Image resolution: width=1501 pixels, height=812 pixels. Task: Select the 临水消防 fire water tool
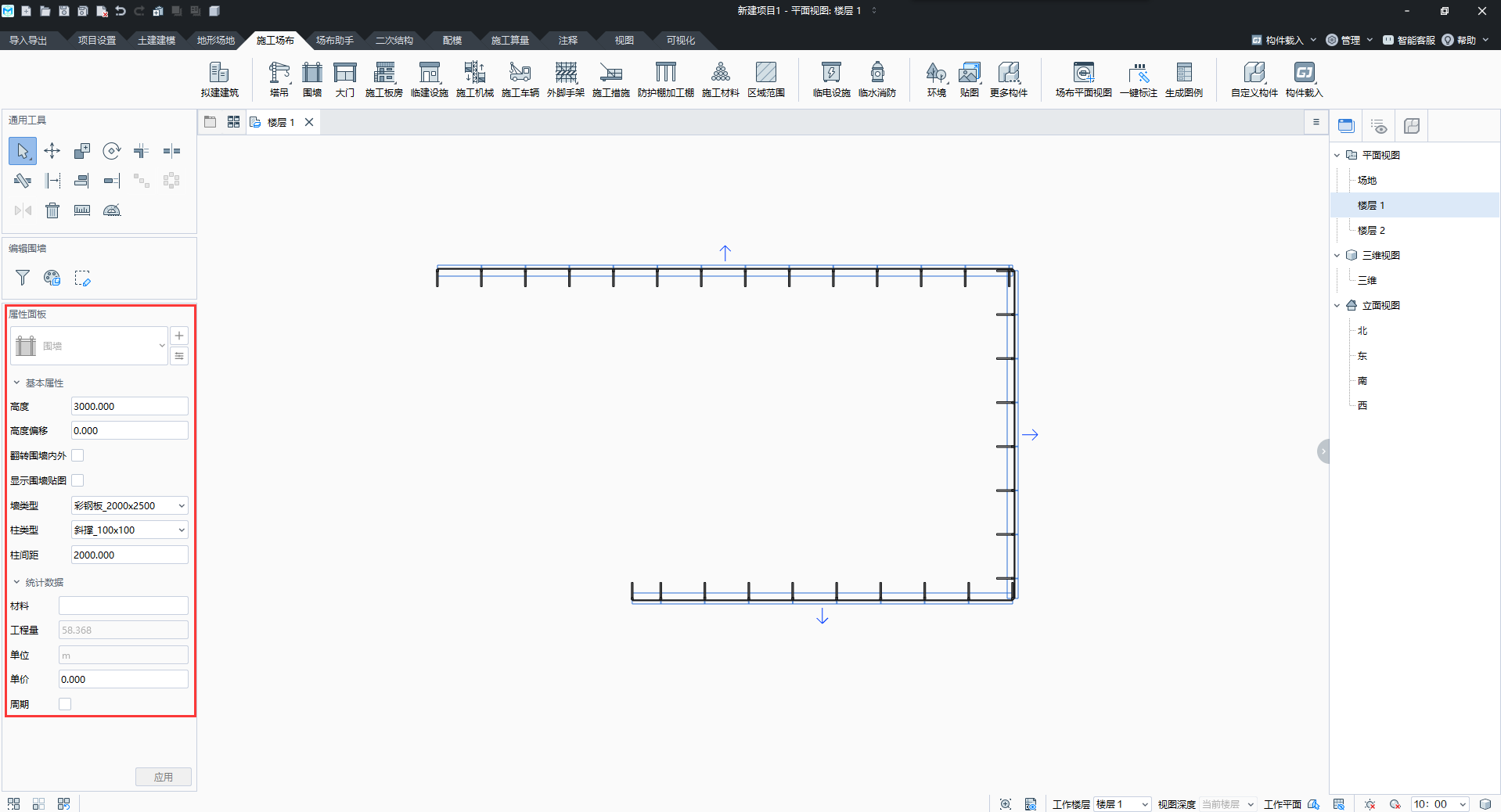tap(876, 79)
